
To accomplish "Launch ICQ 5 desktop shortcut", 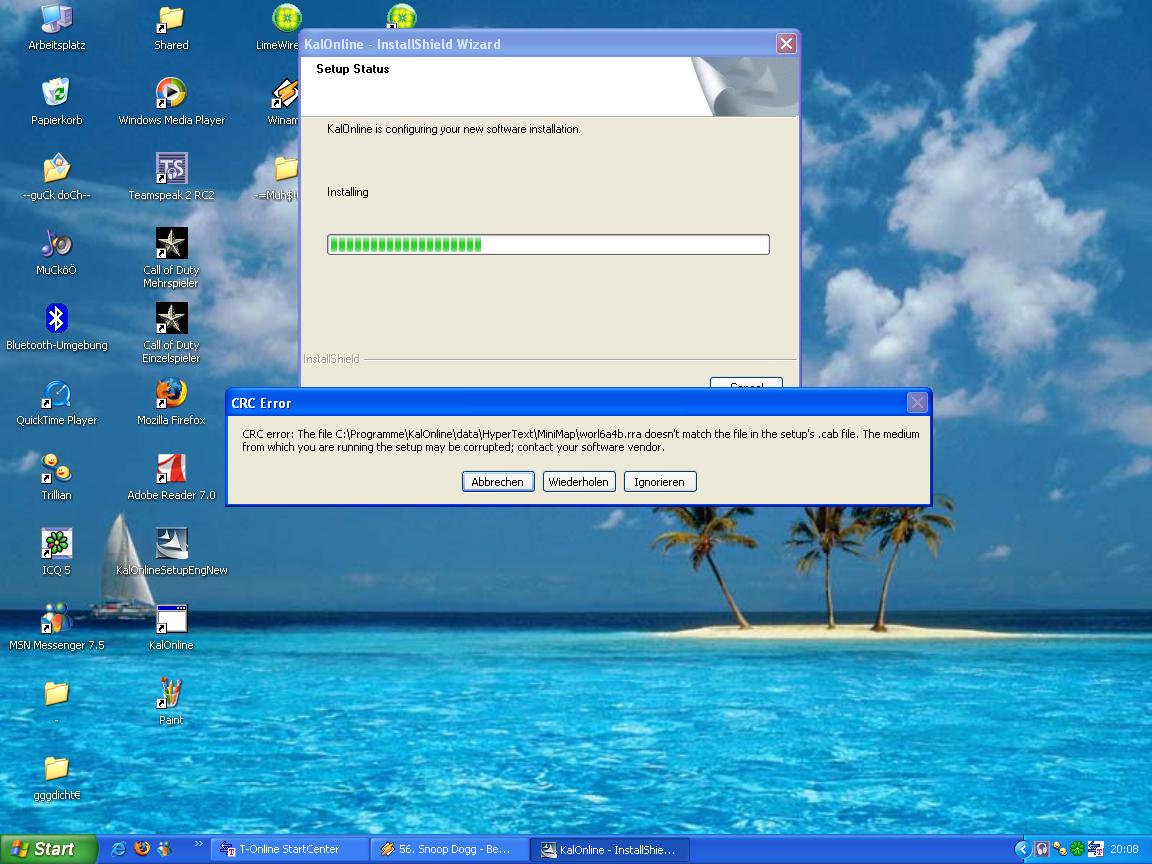I will point(57,552).
